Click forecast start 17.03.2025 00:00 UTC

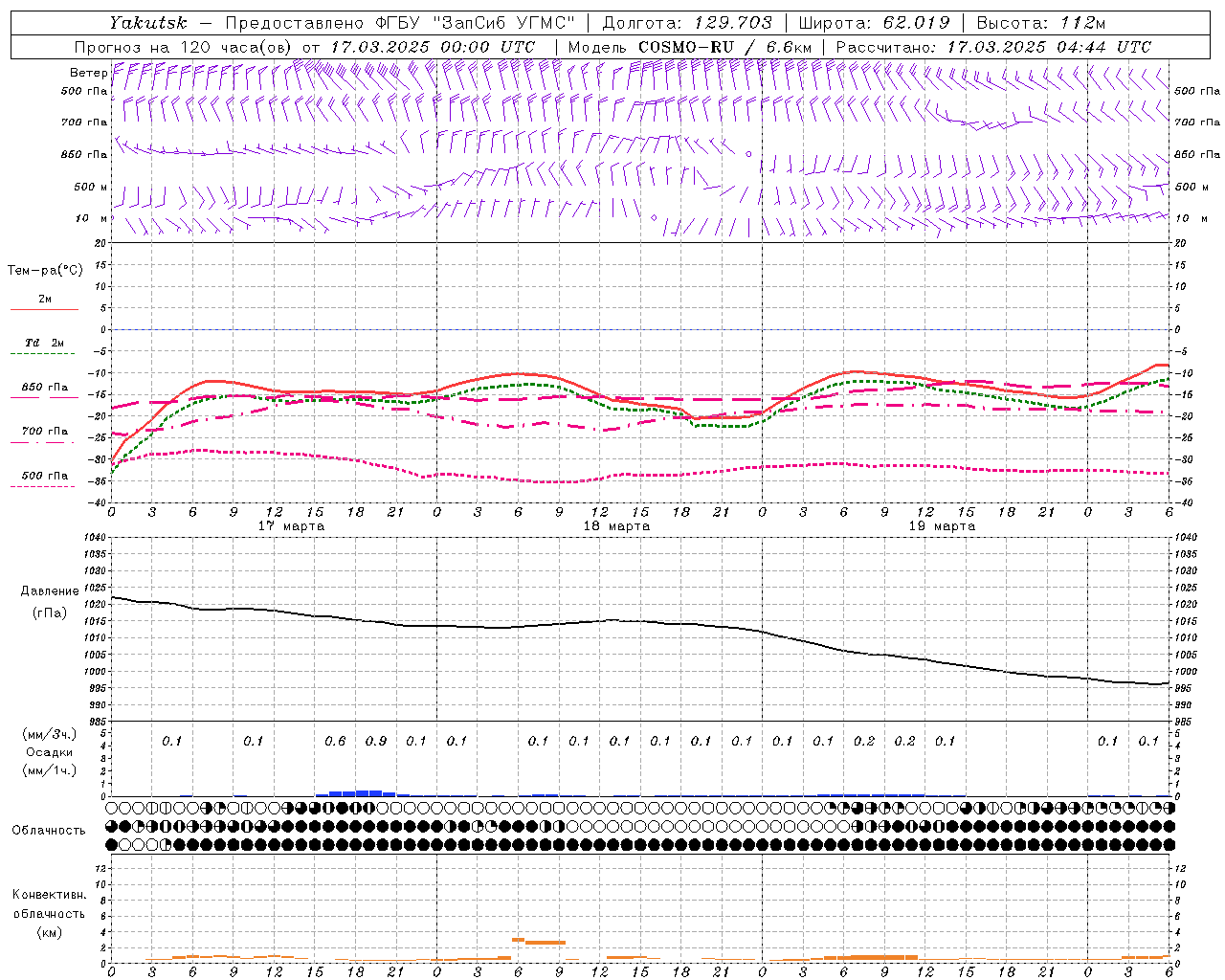point(433,47)
